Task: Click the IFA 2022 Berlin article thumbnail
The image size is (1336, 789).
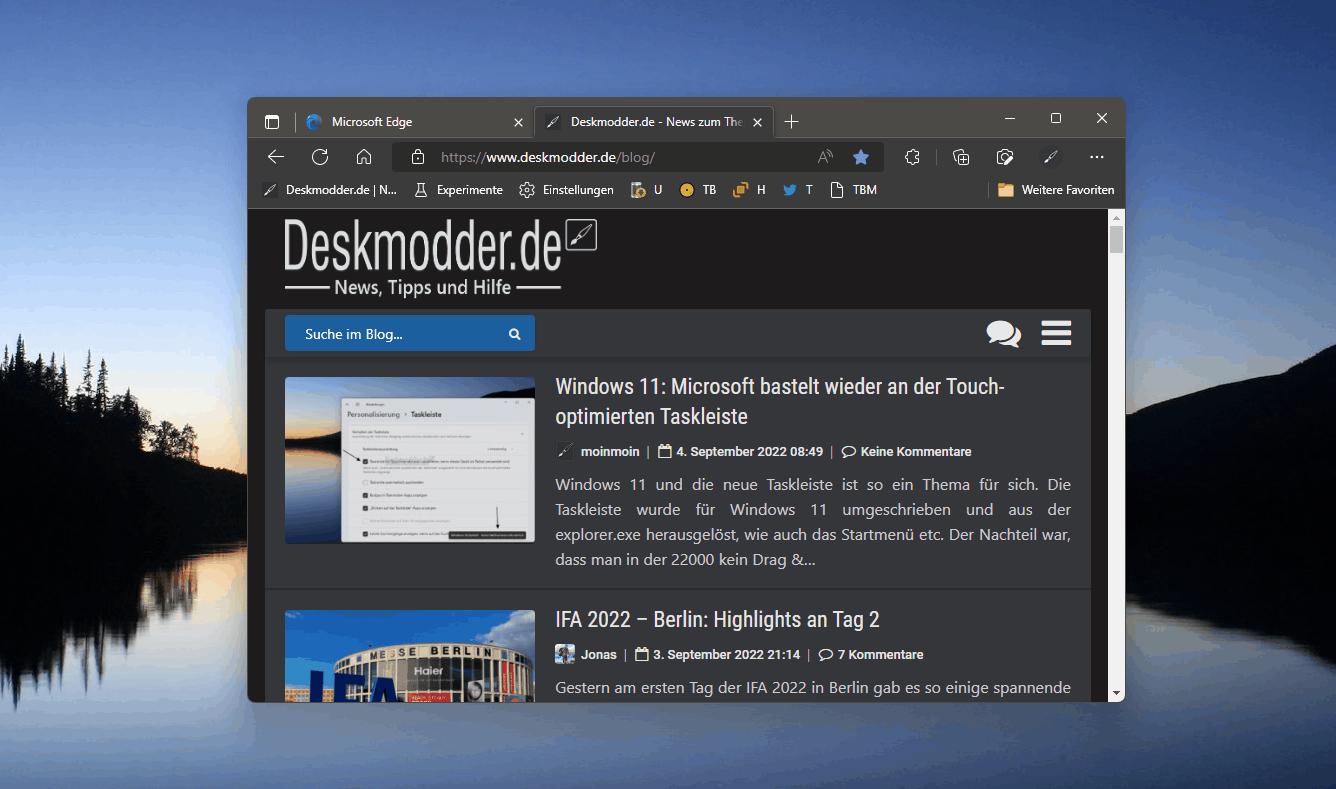Action: point(409,655)
